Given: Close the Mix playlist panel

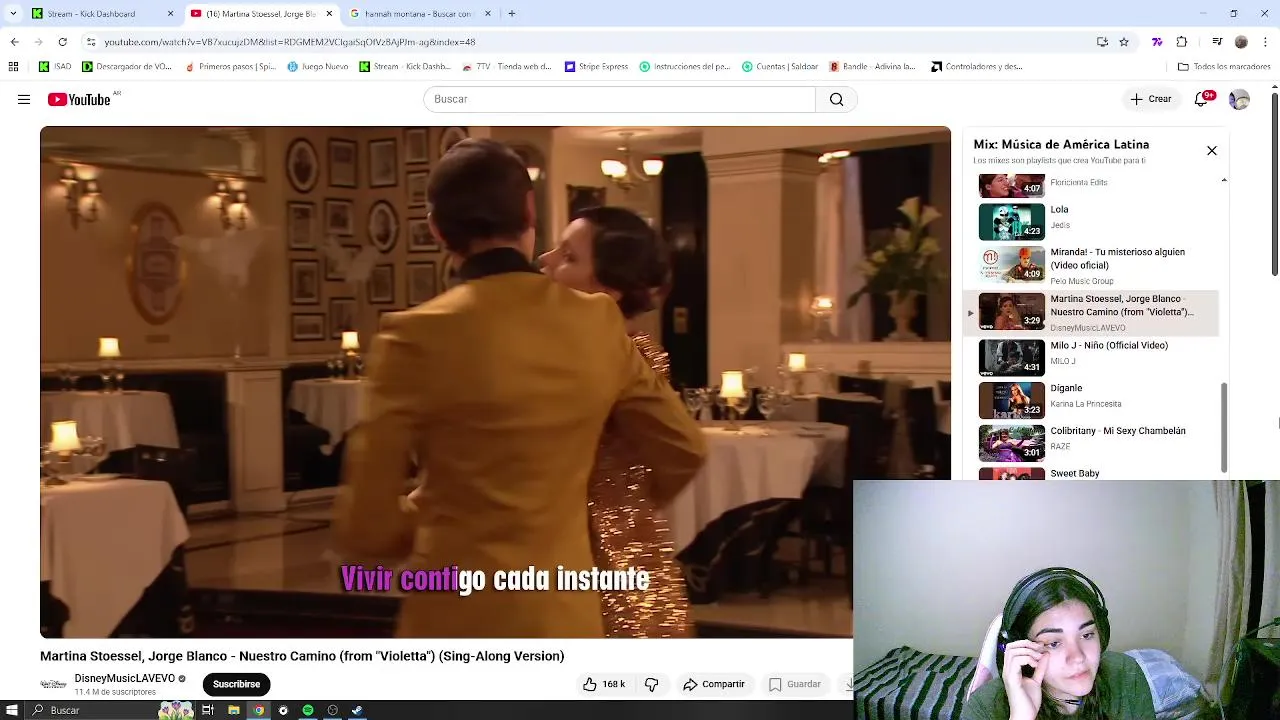Looking at the screenshot, I should [1211, 151].
